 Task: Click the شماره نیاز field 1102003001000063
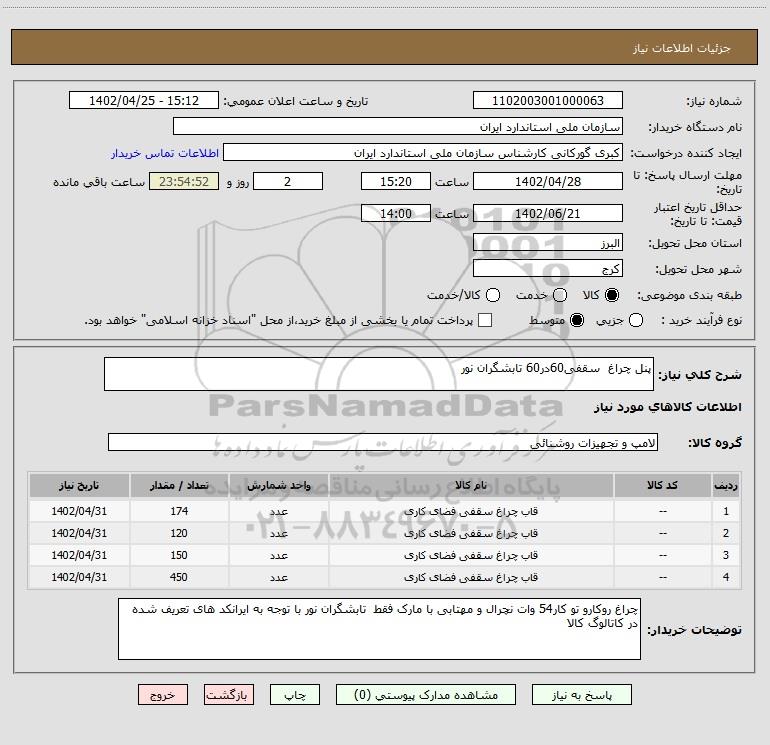coord(548,101)
